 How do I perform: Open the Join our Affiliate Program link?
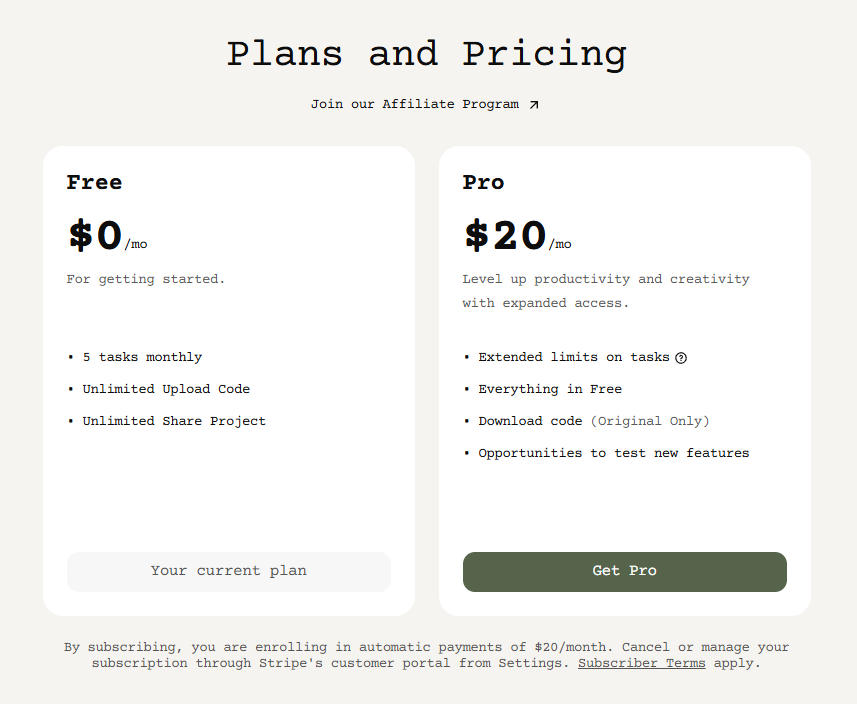tap(415, 104)
